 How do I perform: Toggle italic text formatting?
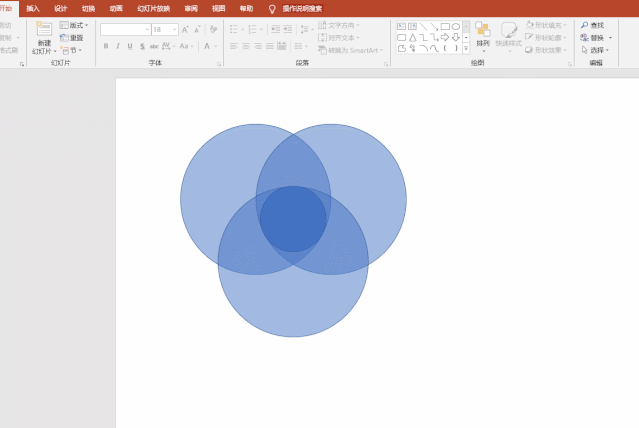pos(117,46)
